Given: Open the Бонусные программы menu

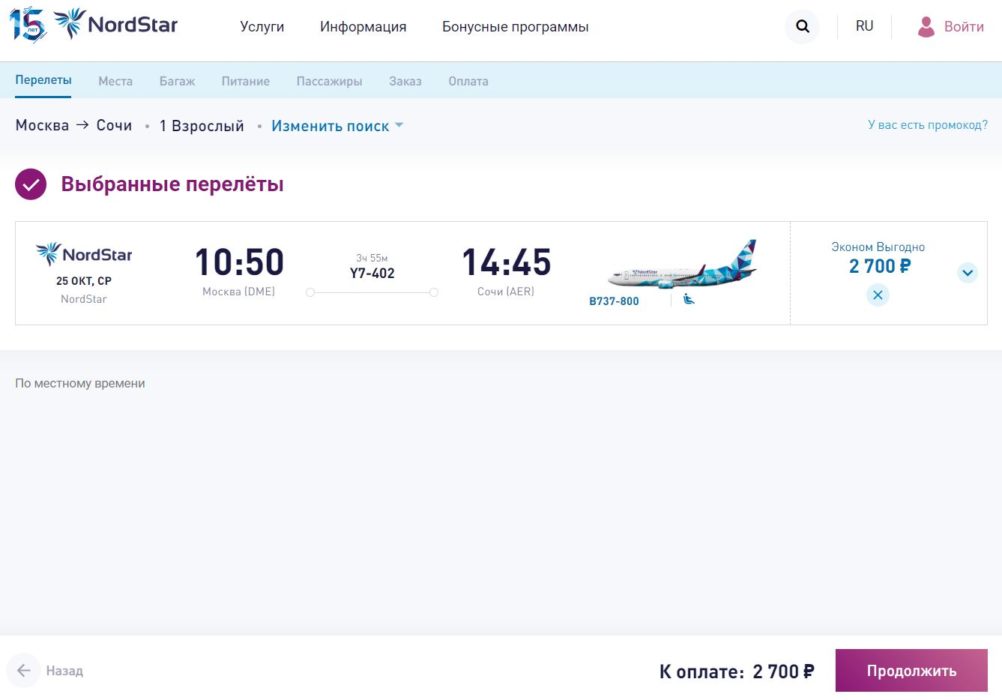Looking at the screenshot, I should [x=515, y=27].
